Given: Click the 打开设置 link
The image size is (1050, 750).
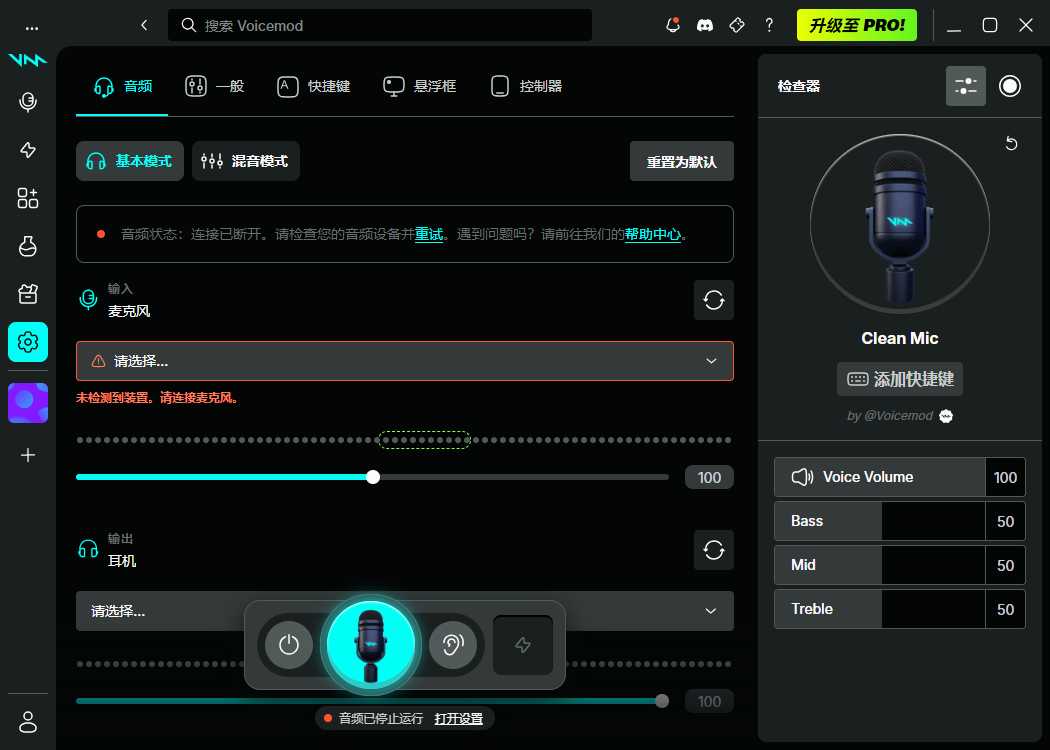Looking at the screenshot, I should (x=459, y=719).
